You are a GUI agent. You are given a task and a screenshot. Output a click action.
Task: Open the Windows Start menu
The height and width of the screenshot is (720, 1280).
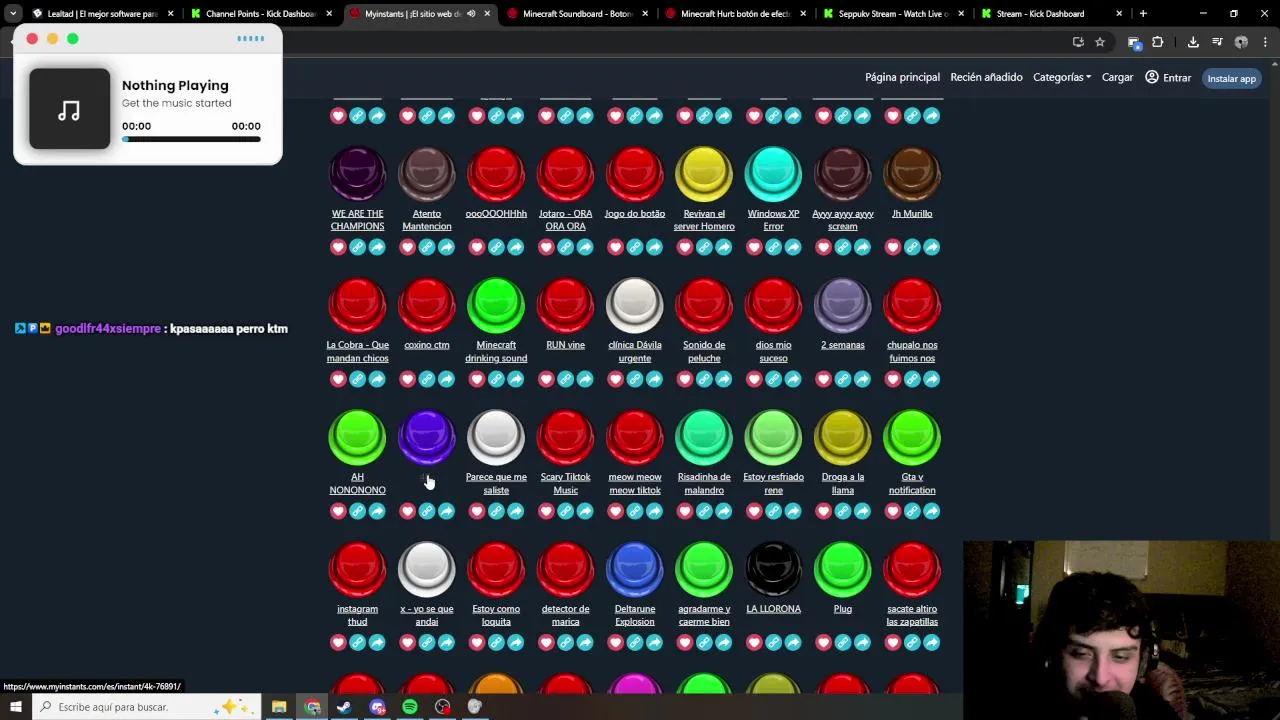point(15,707)
